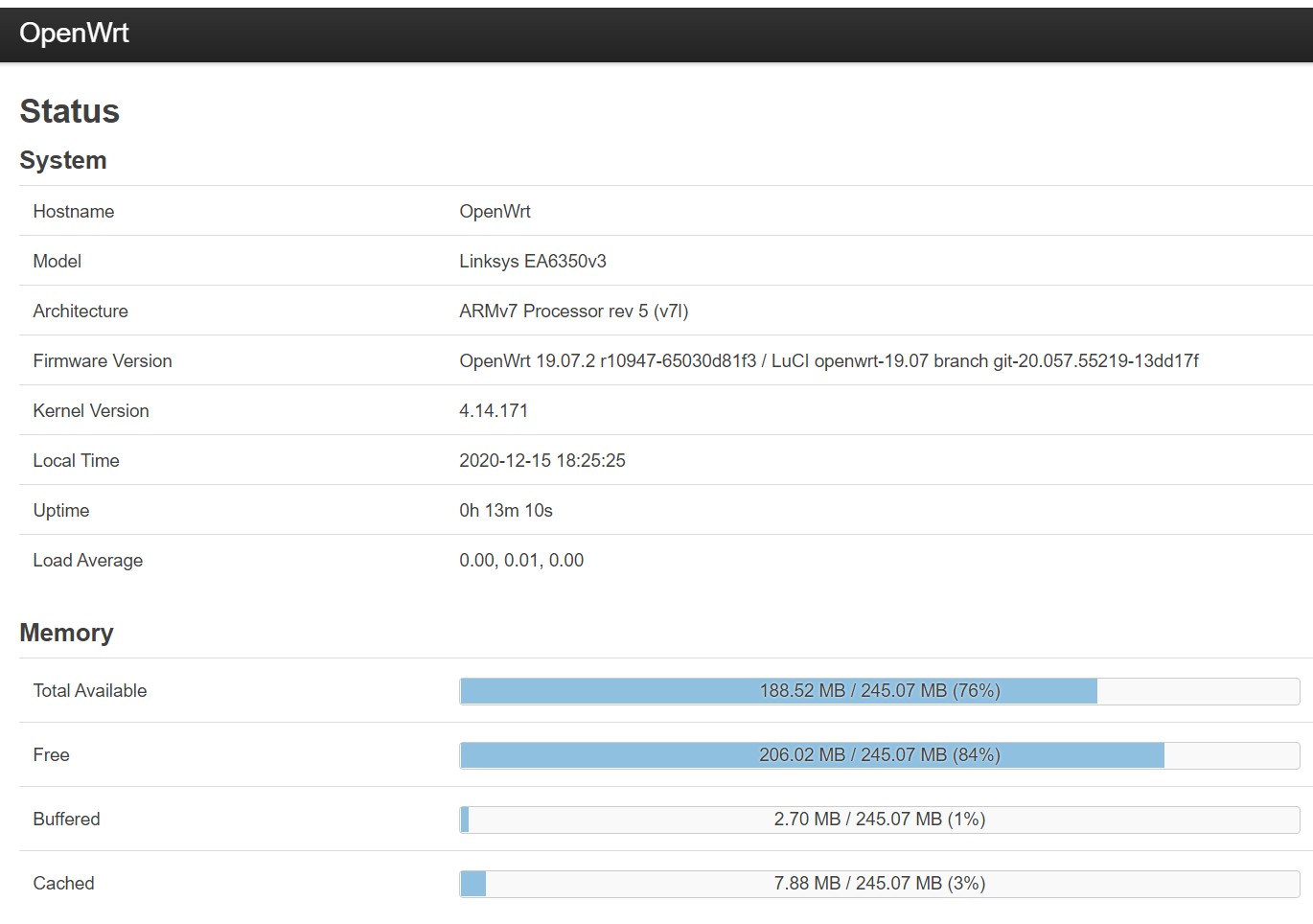Select the Status page heading
The height and width of the screenshot is (924, 1313).
point(70,111)
